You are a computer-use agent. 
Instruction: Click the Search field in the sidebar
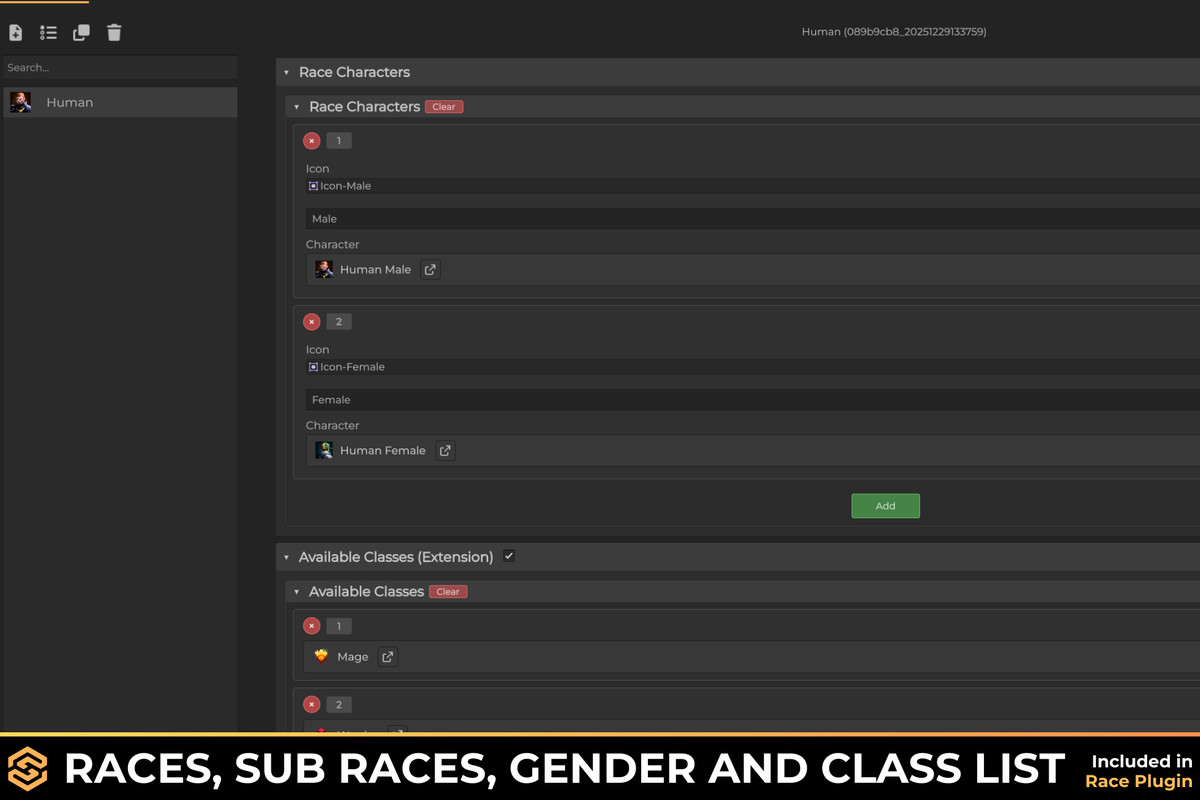click(120, 67)
